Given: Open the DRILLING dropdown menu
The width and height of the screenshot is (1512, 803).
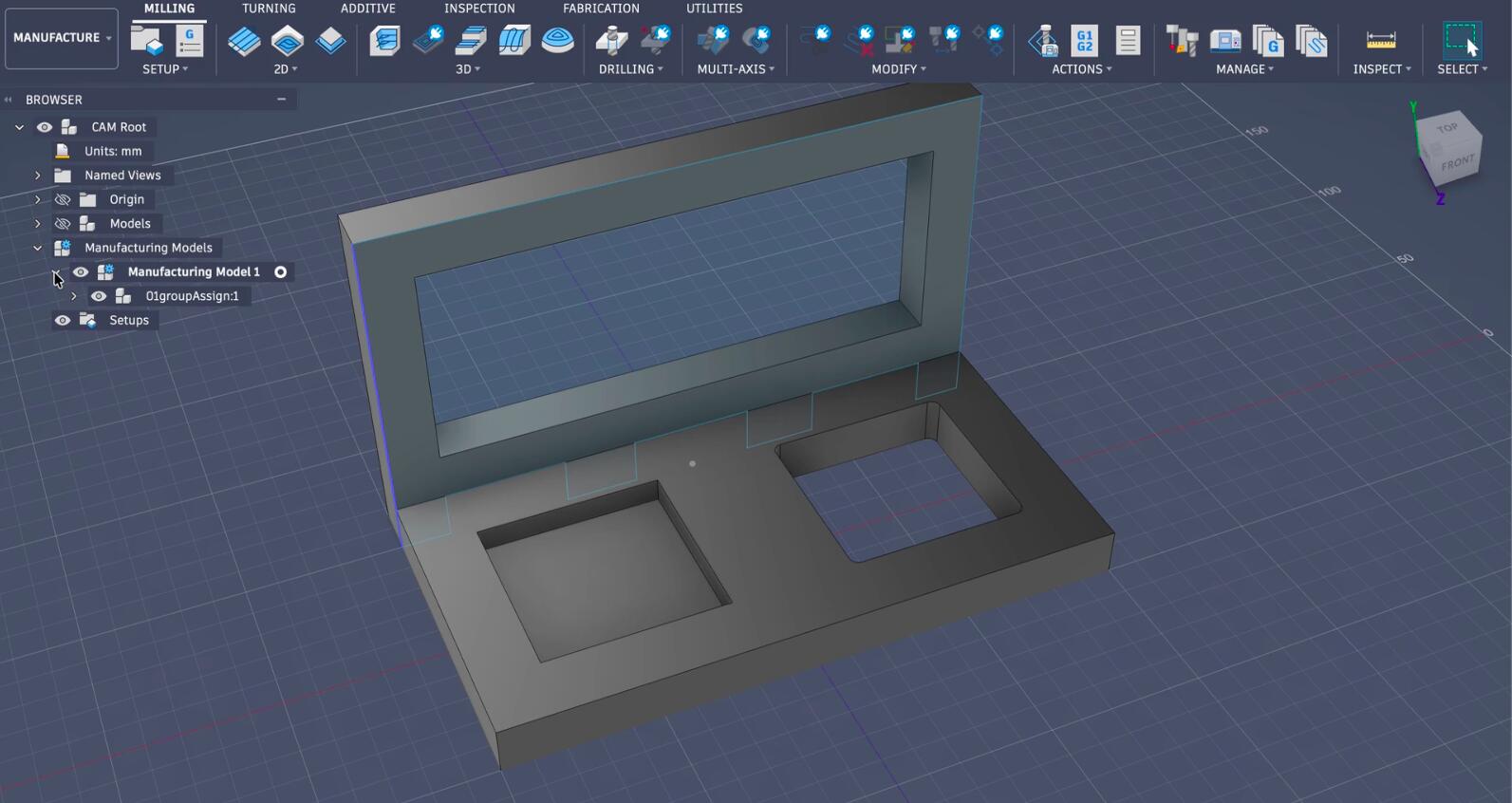Looking at the screenshot, I should coord(631,69).
